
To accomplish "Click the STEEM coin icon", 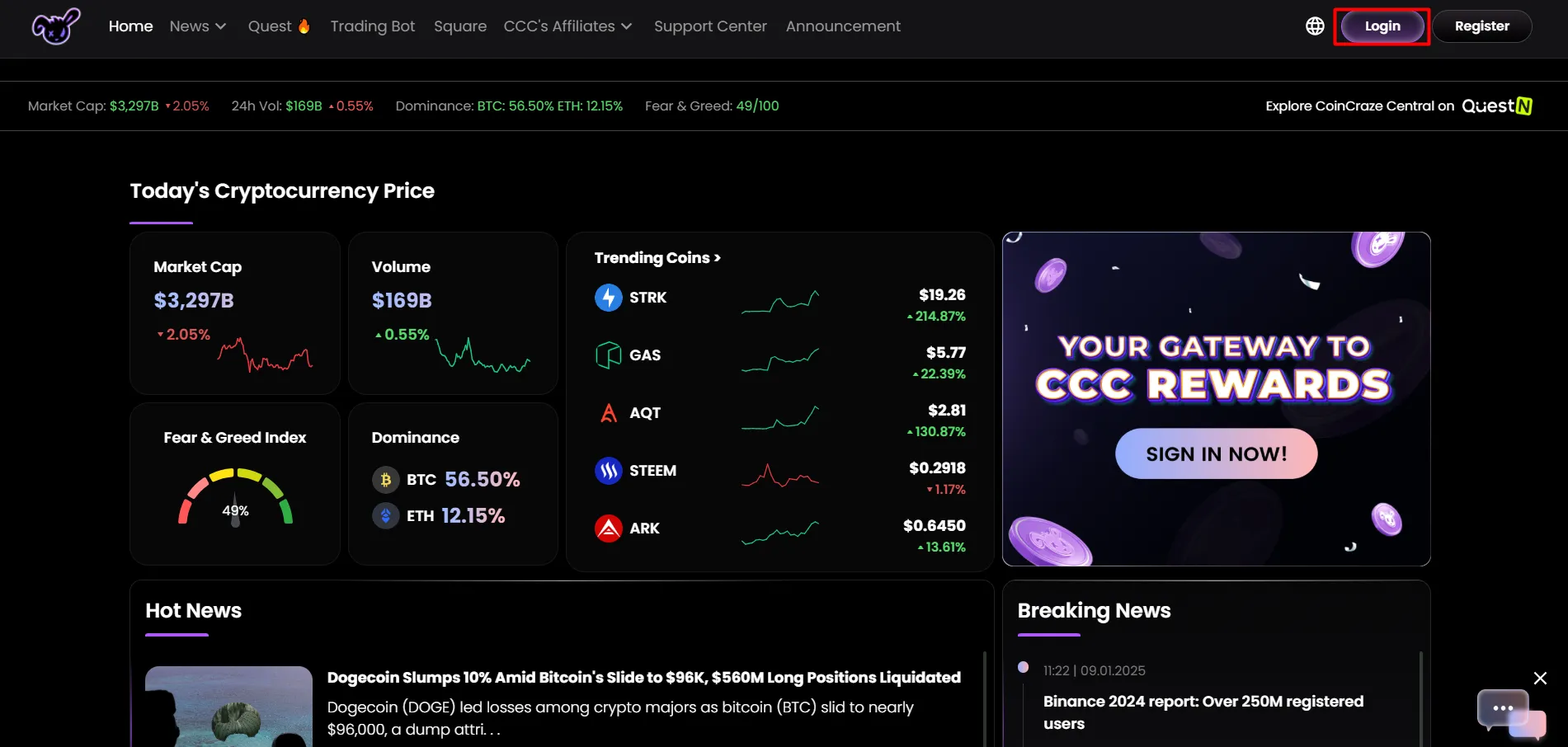I will (x=608, y=471).
